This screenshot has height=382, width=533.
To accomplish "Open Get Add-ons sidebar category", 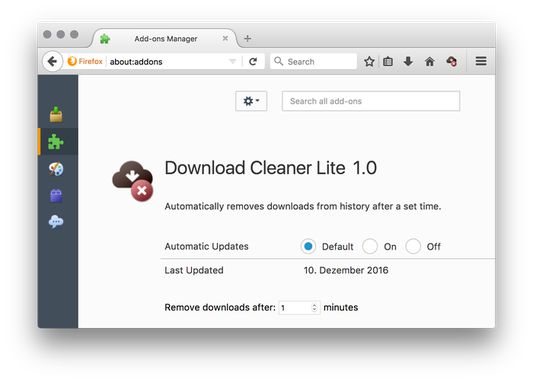I will (56, 114).
